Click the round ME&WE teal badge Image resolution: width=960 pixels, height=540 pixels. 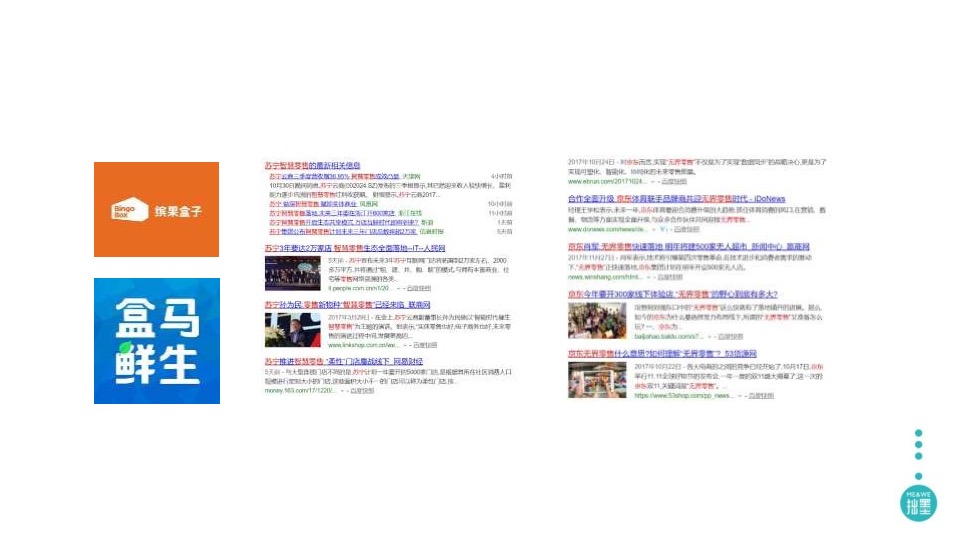click(918, 503)
